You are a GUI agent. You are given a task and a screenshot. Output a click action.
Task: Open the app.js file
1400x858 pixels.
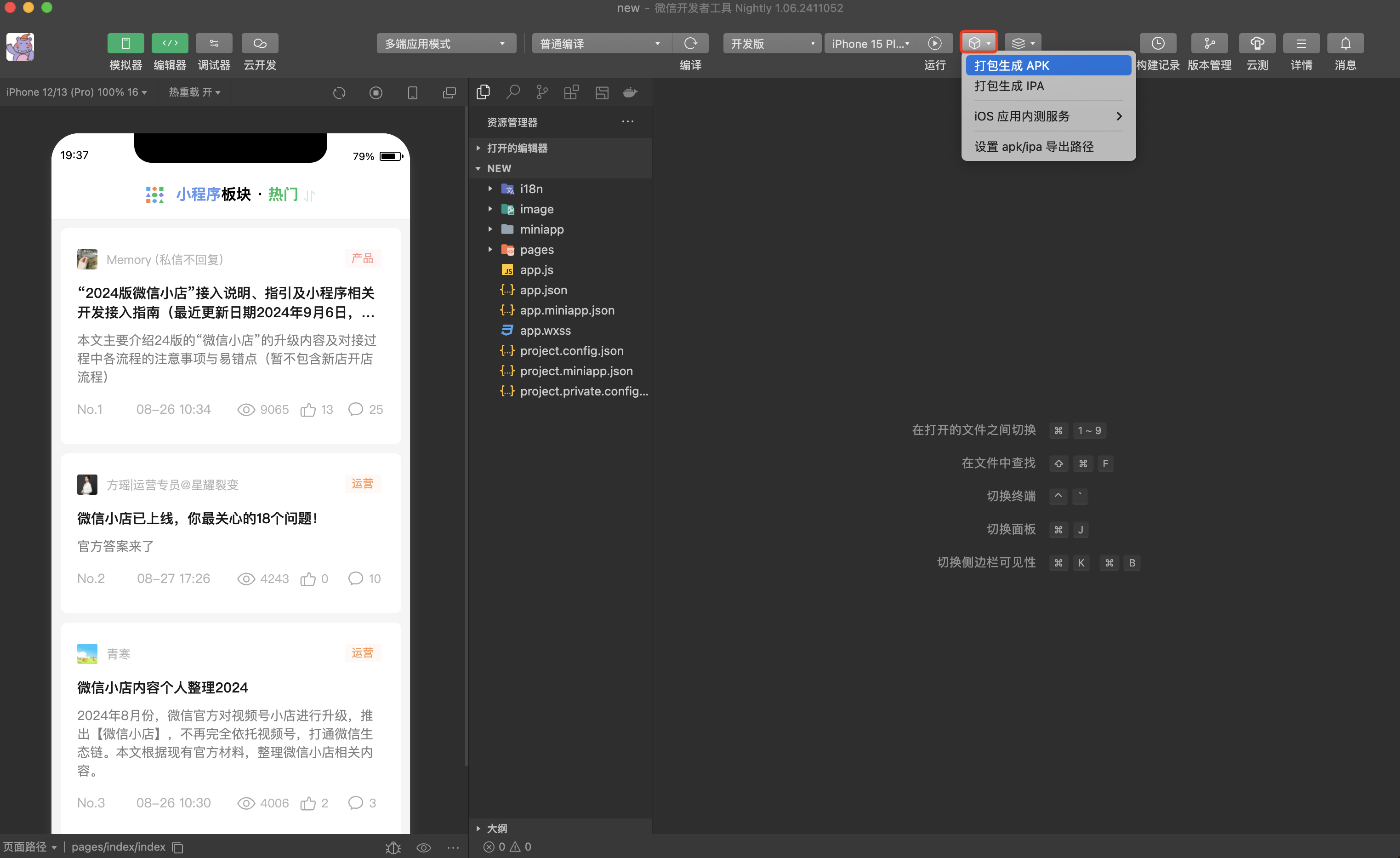point(560,270)
